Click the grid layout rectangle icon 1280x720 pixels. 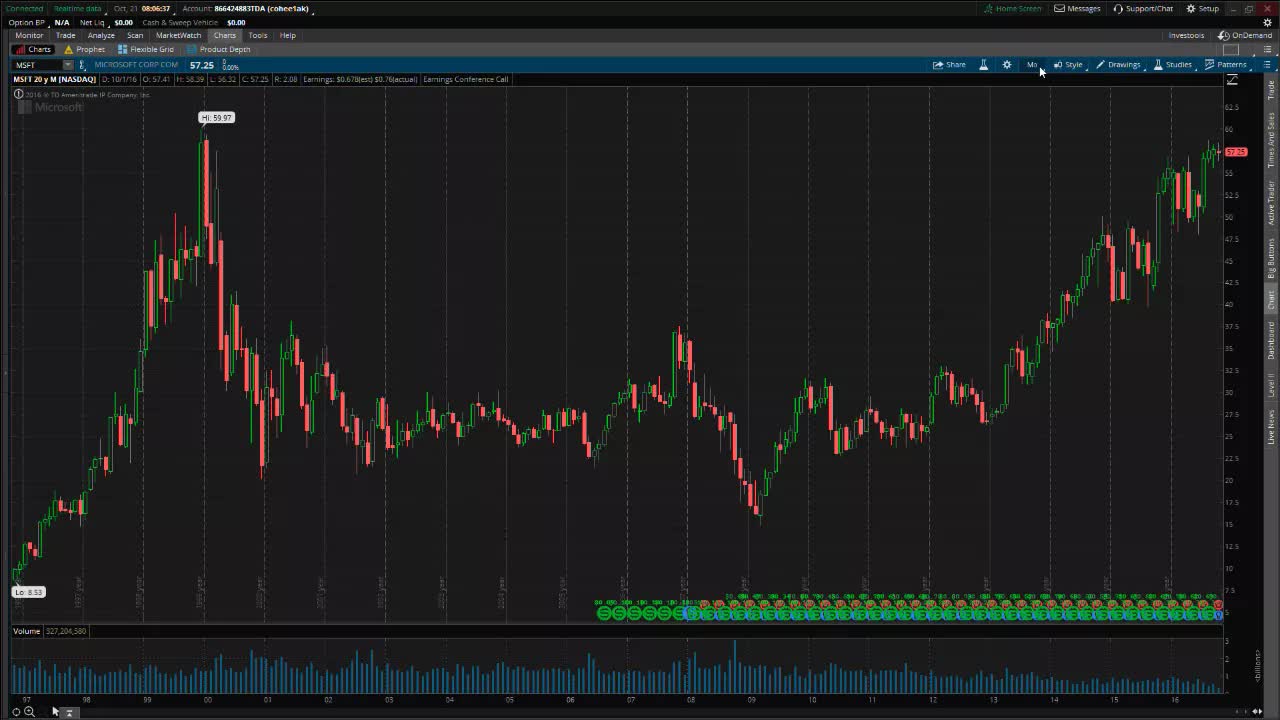(x=1231, y=50)
